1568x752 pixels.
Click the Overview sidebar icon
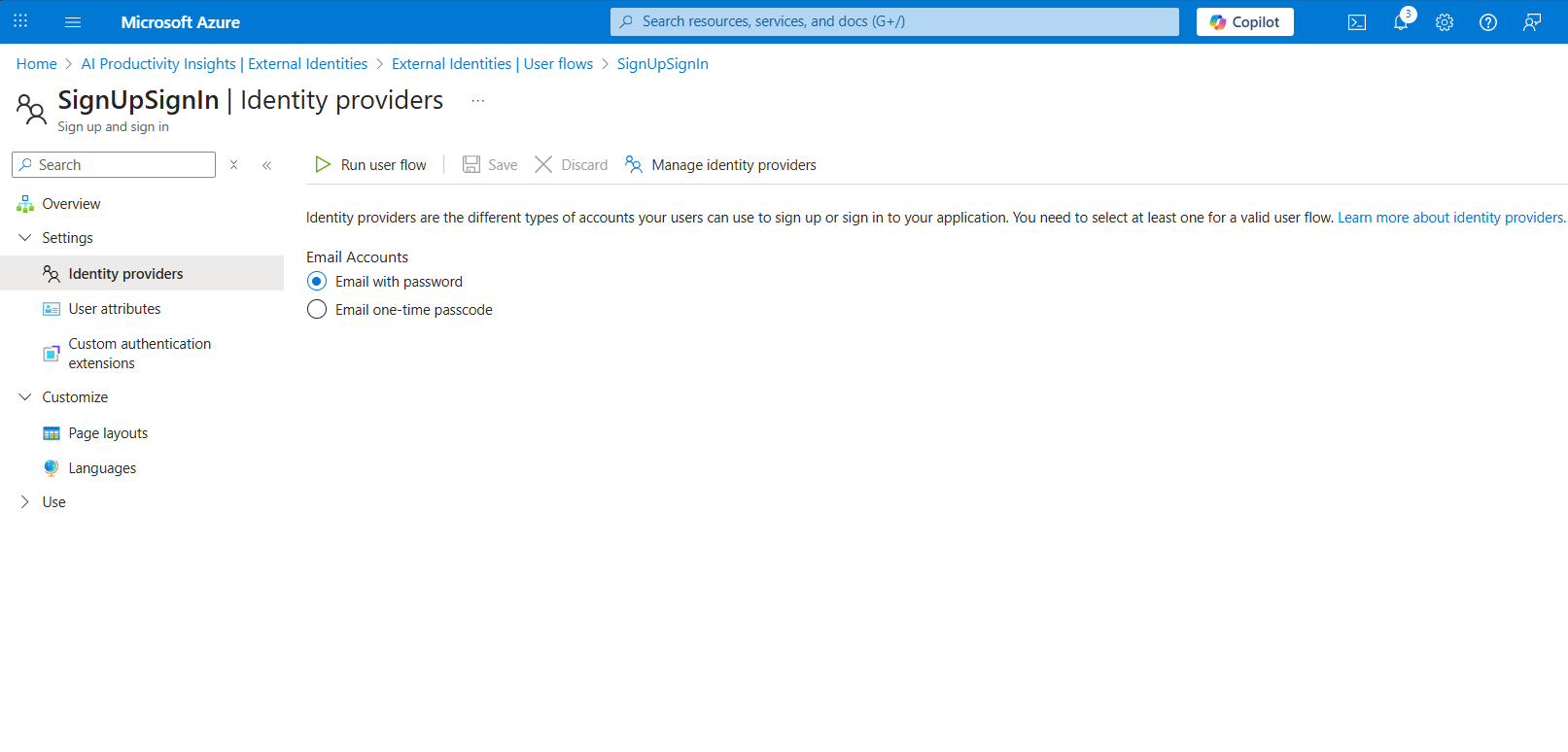[25, 204]
